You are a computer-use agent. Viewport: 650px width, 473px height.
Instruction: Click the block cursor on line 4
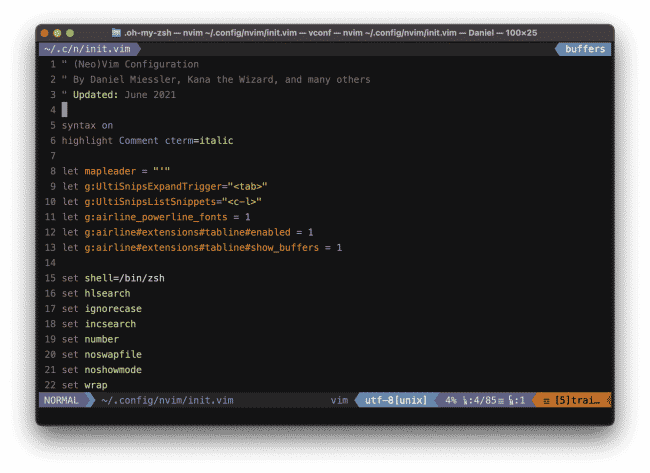pos(65,110)
